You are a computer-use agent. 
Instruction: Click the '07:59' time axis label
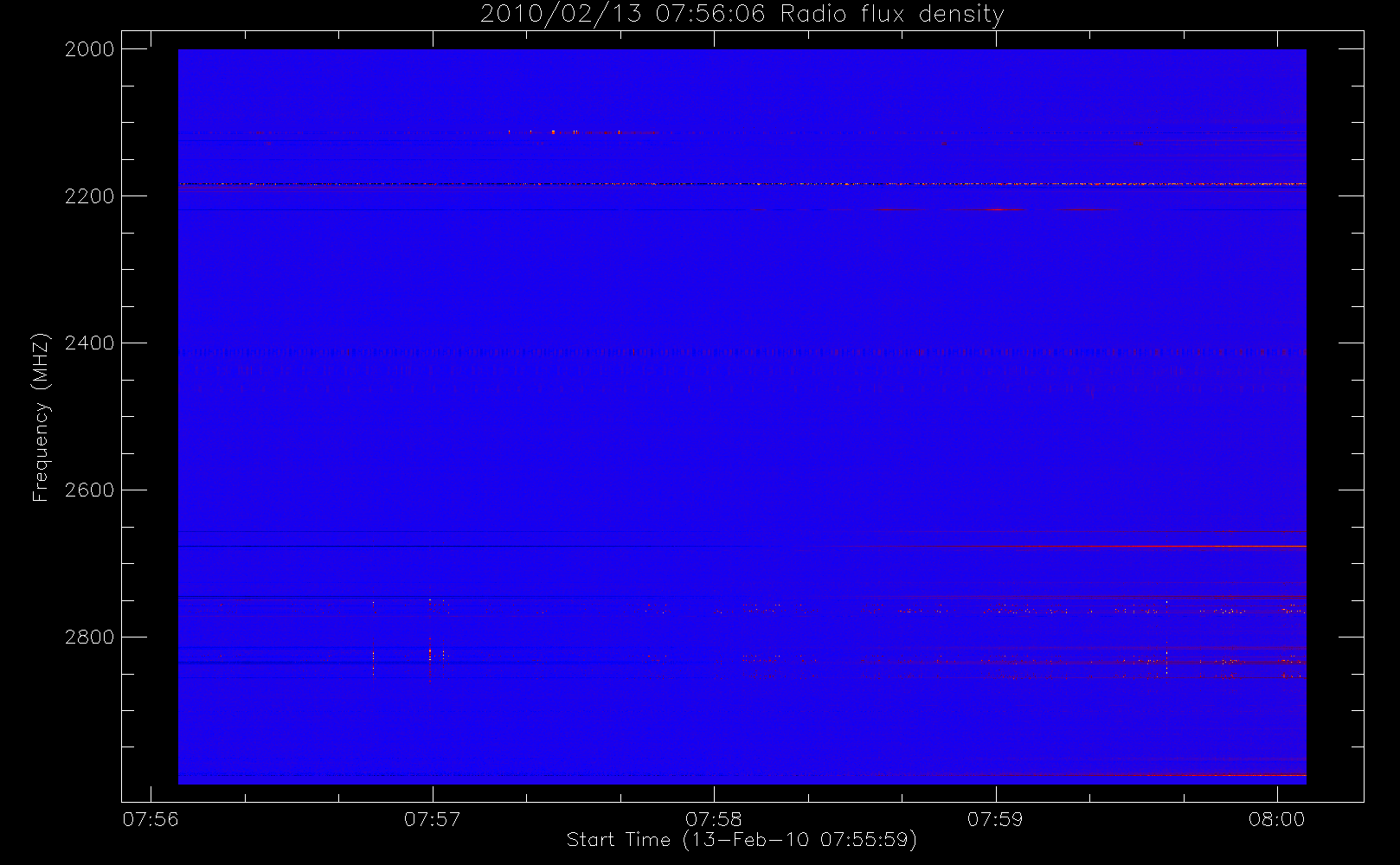coord(995,819)
